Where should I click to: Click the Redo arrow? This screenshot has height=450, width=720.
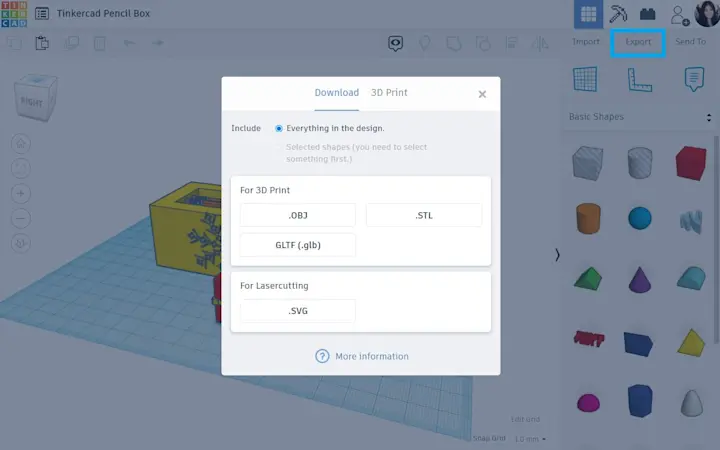pos(158,43)
